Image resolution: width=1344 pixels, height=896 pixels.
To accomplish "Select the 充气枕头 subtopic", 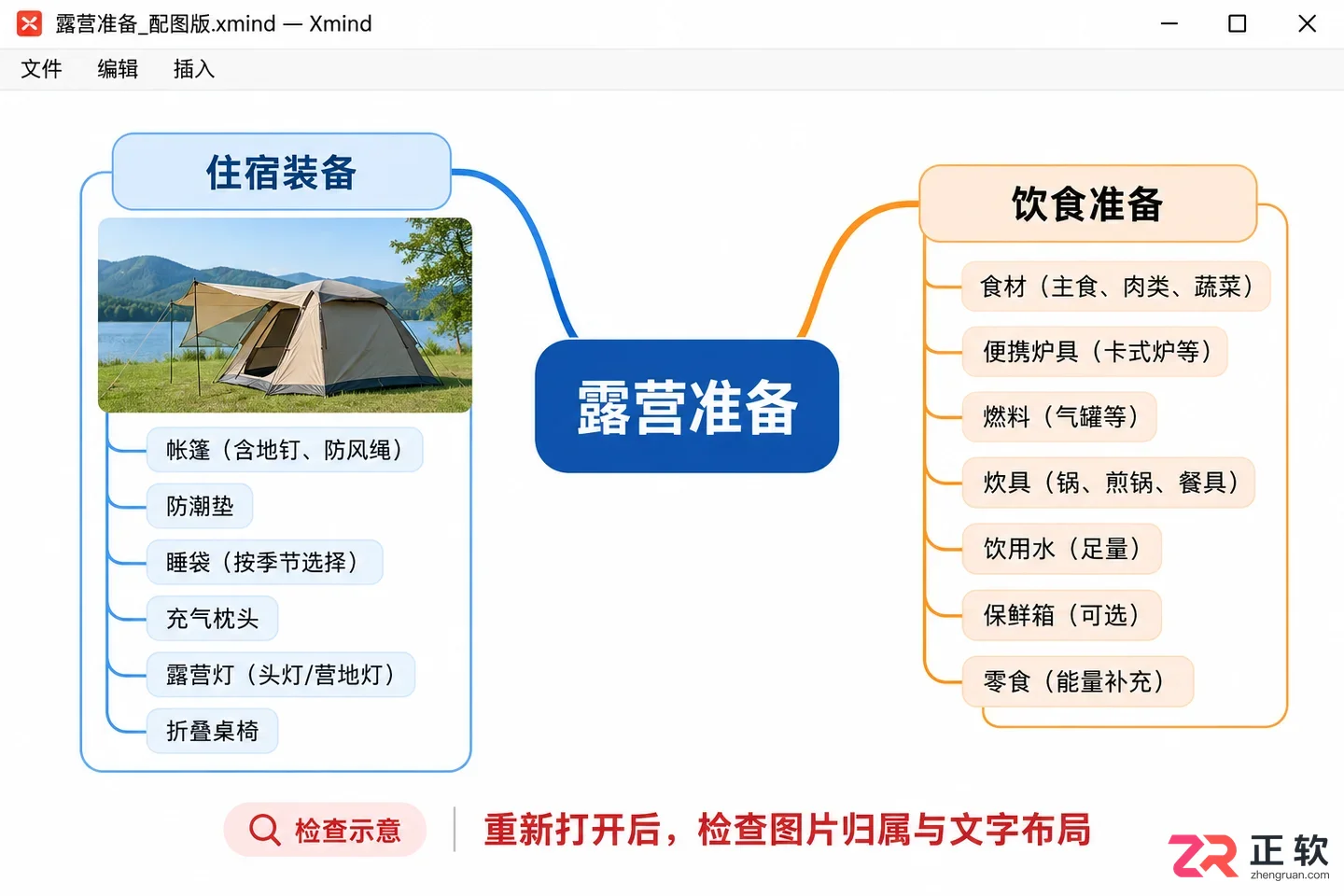I will 213,618.
